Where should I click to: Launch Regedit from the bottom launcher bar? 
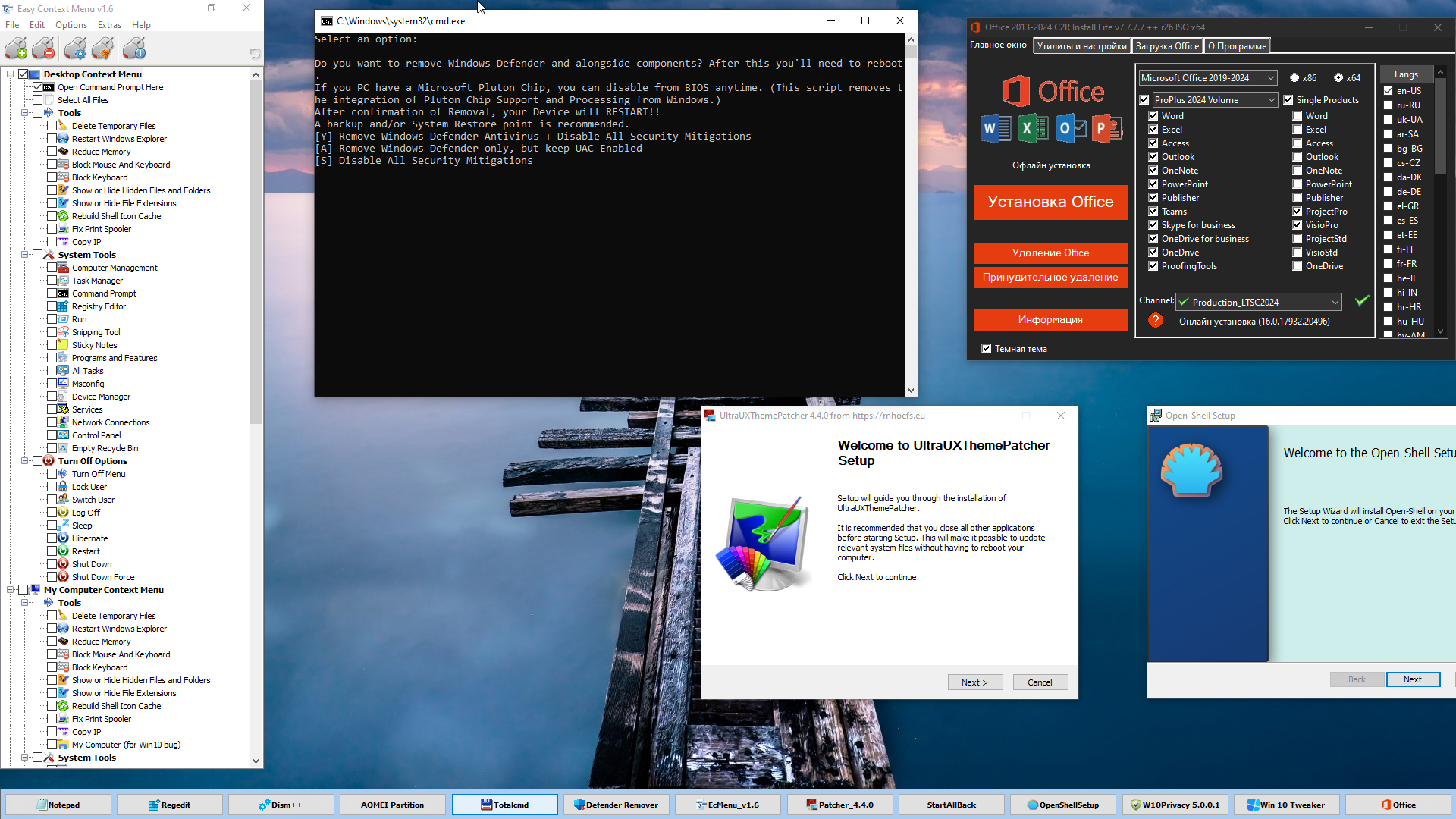coord(170,805)
